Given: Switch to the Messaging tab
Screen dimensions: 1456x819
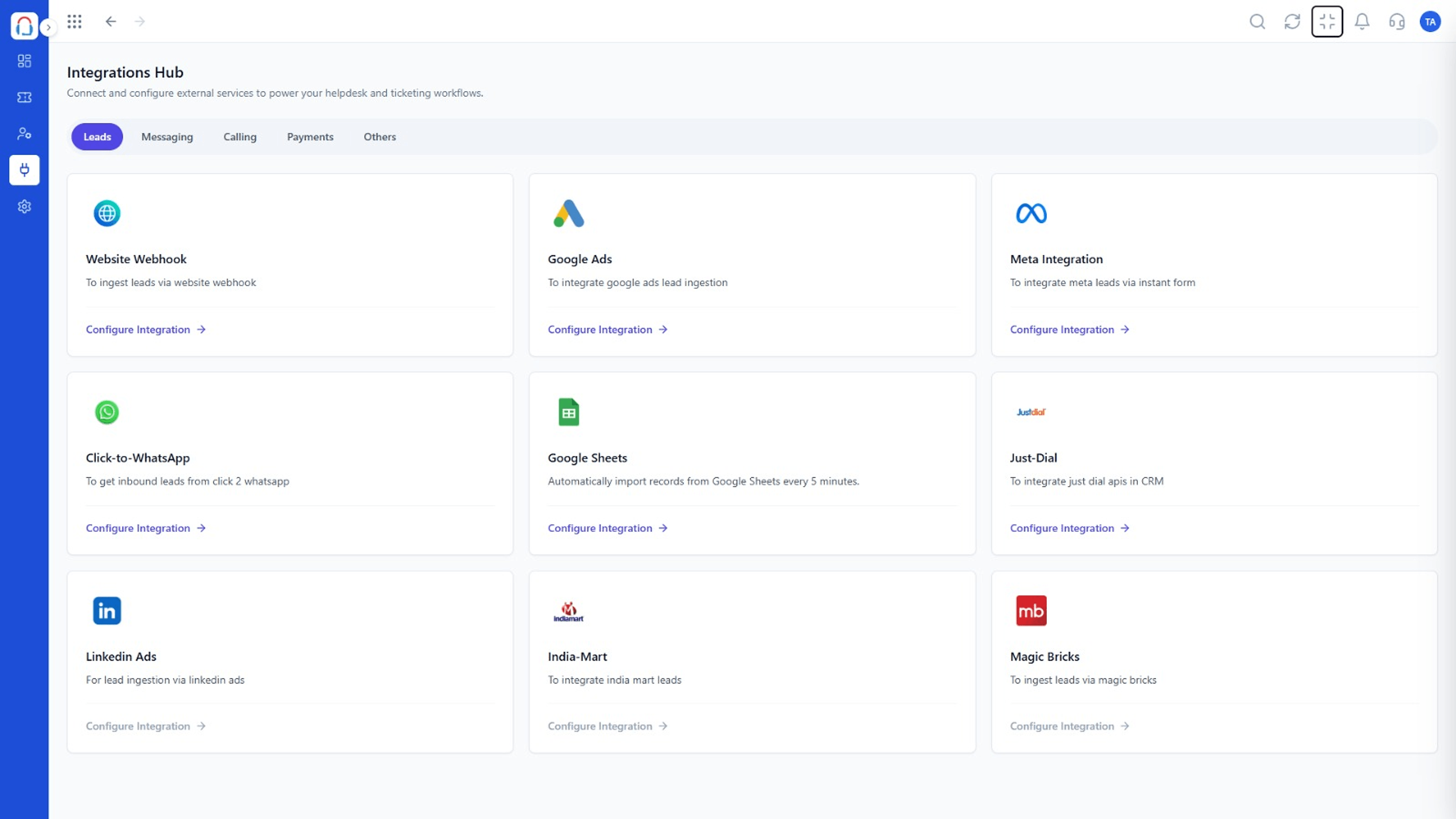Looking at the screenshot, I should [x=167, y=137].
